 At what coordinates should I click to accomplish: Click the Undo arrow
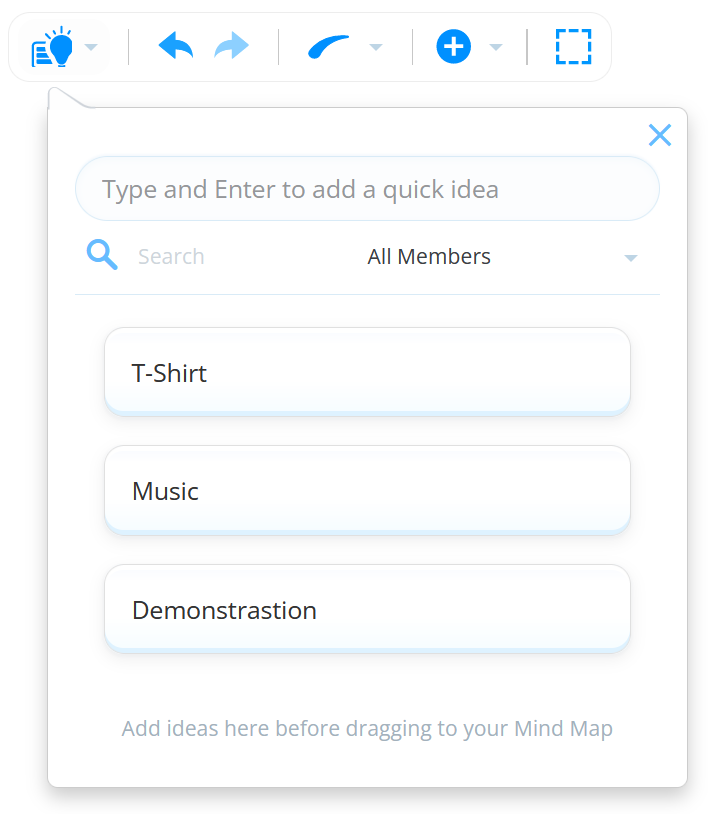(175, 46)
